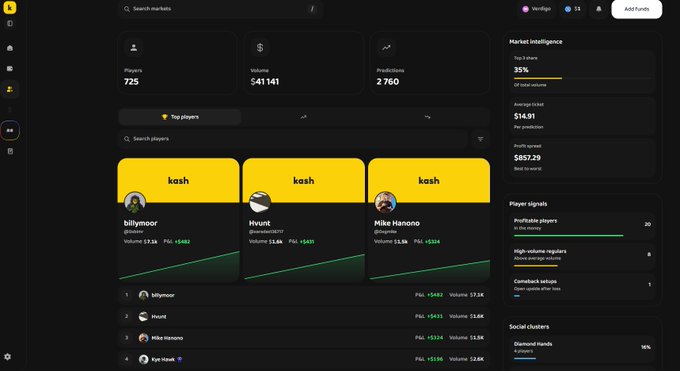Open the document icon in sidebar
Screen dimensions: 680x371
pyautogui.click(x=10, y=151)
